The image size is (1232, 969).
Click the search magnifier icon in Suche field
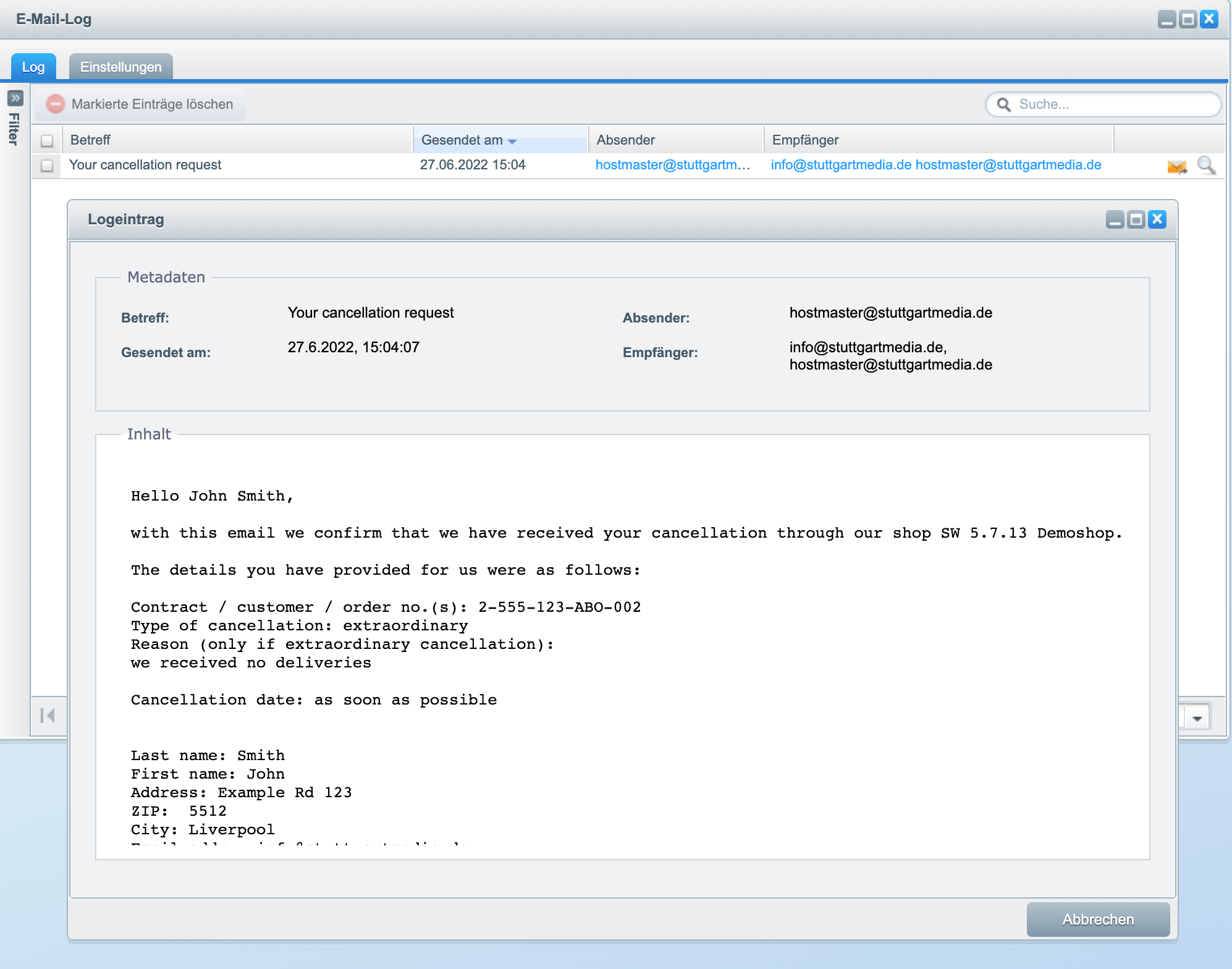click(1004, 104)
